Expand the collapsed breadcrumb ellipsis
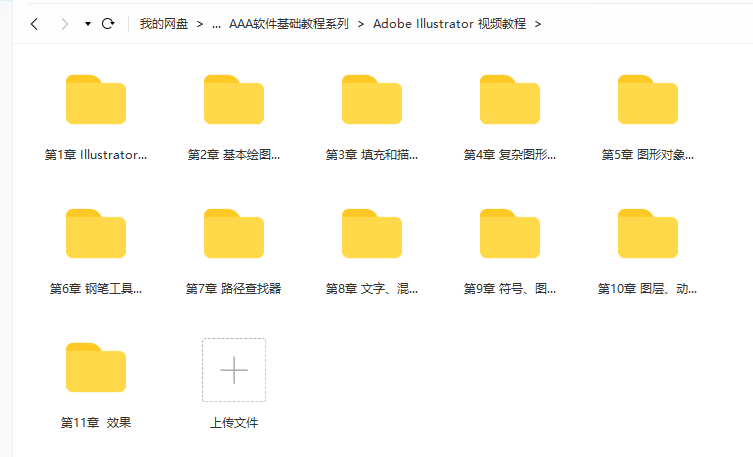This screenshot has width=753, height=457. (216, 24)
